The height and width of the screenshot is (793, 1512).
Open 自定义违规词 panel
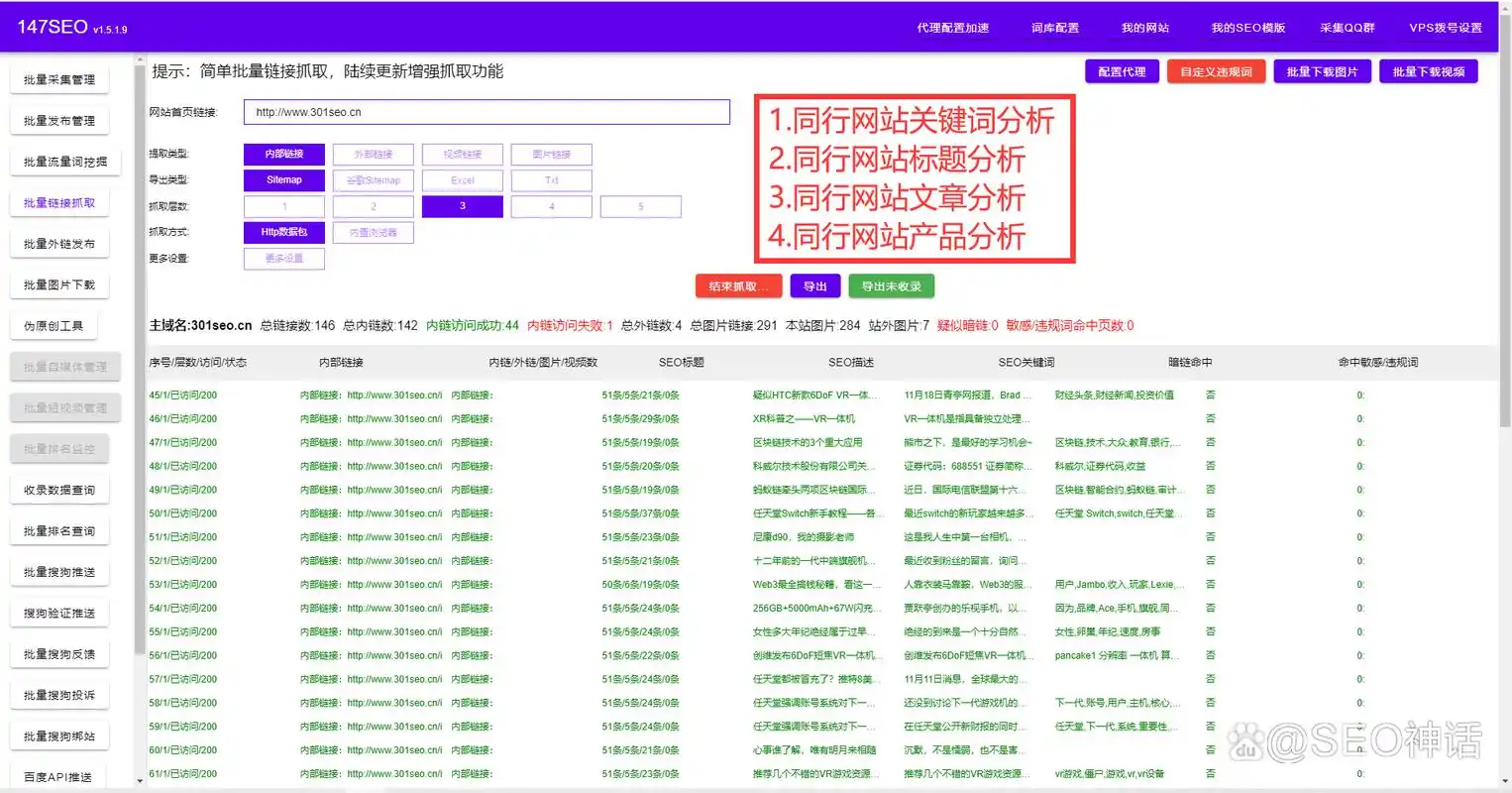(1216, 70)
